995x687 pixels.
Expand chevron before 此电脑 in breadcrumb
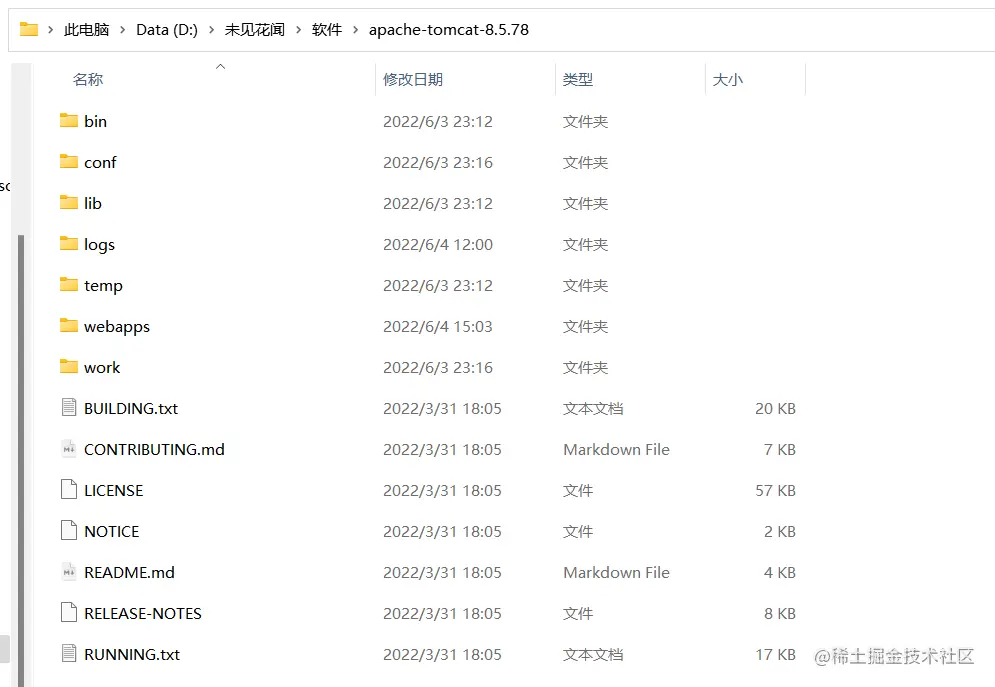pos(51,30)
